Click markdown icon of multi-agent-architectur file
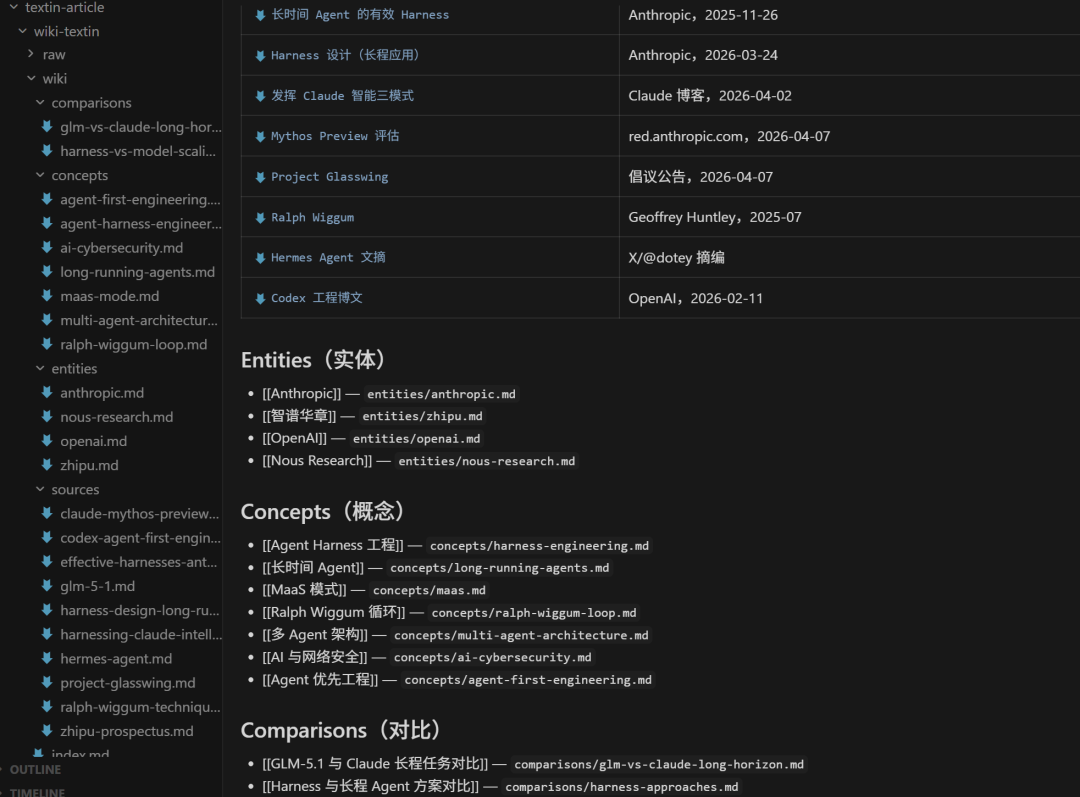 47,320
